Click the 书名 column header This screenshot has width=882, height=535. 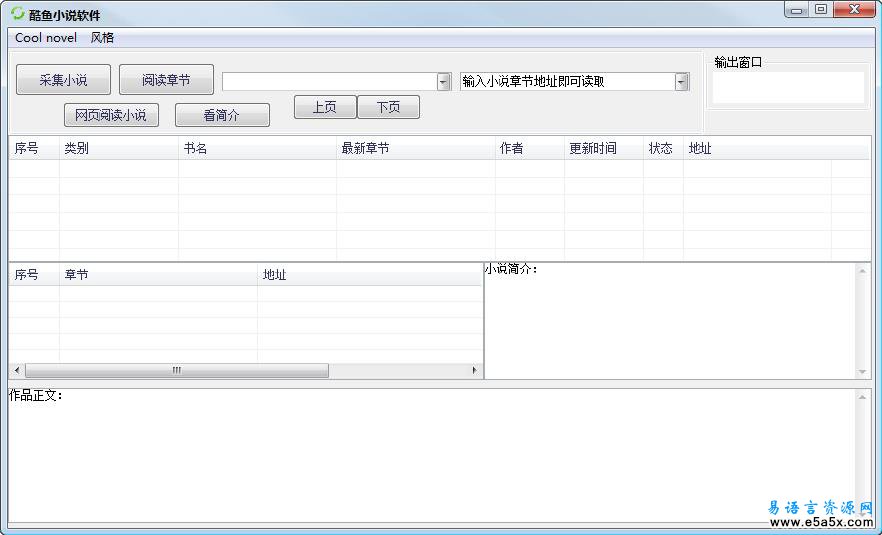(x=258, y=148)
